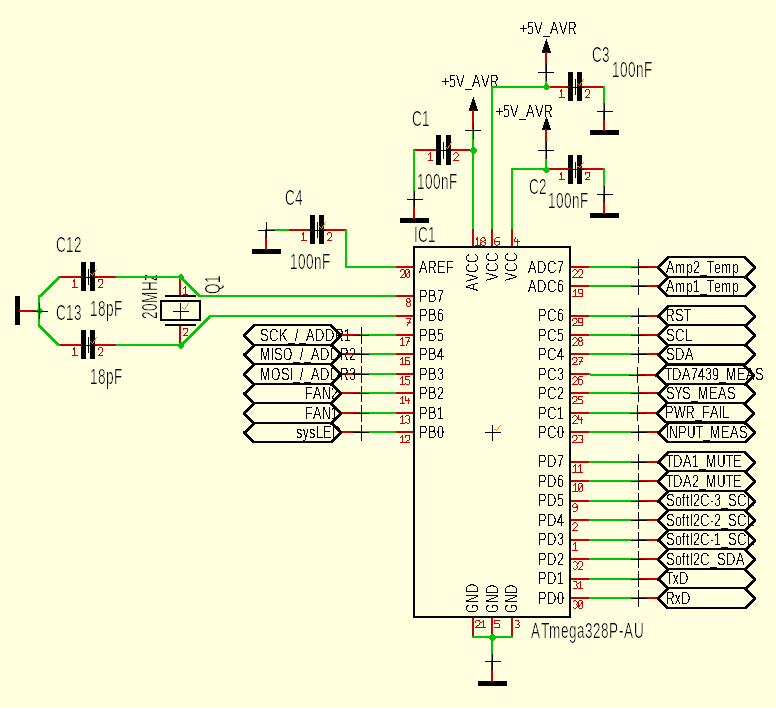Select the MOSI / ADDR3 net label

300,374
